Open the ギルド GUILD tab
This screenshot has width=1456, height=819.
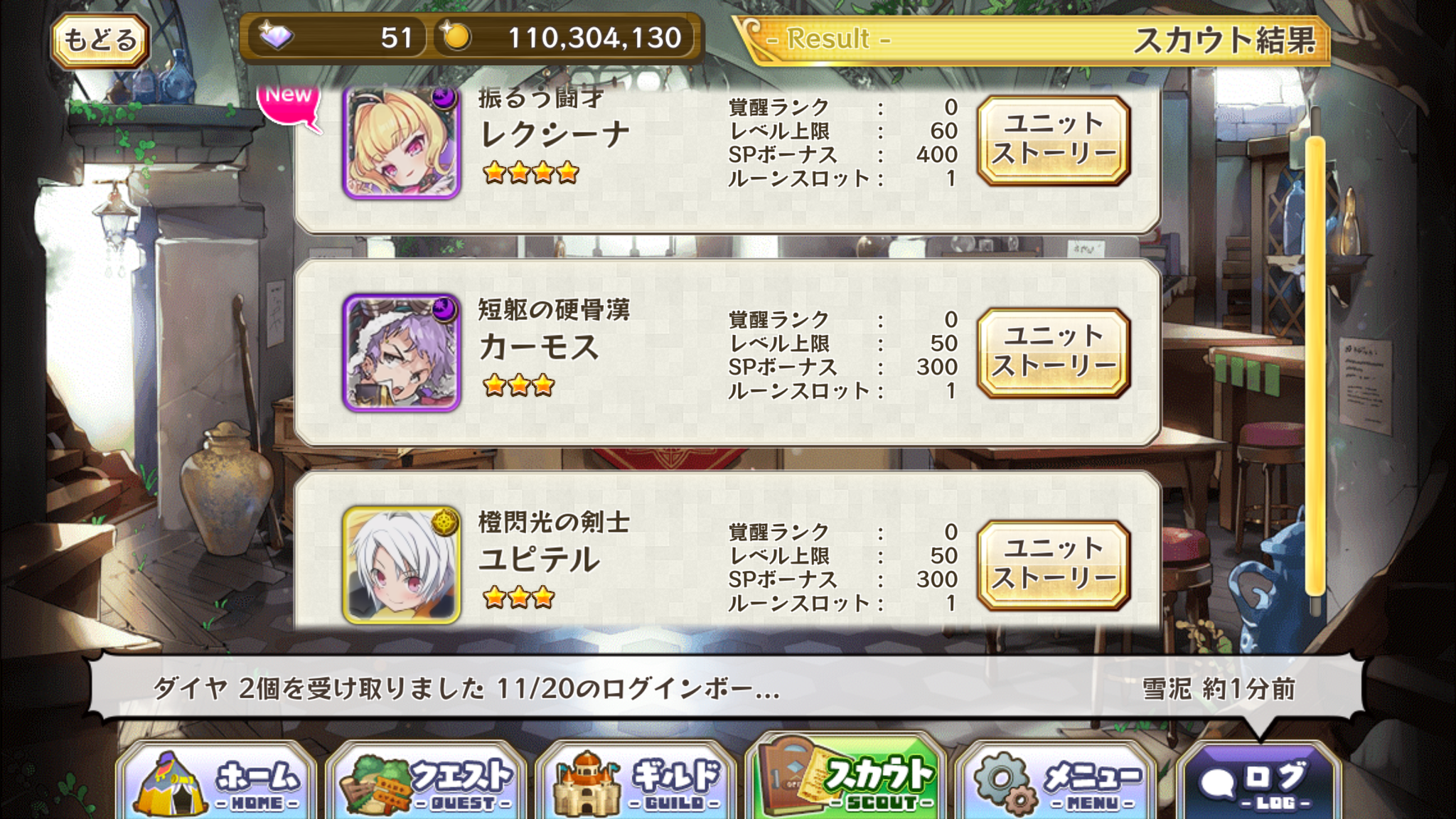pos(636,781)
